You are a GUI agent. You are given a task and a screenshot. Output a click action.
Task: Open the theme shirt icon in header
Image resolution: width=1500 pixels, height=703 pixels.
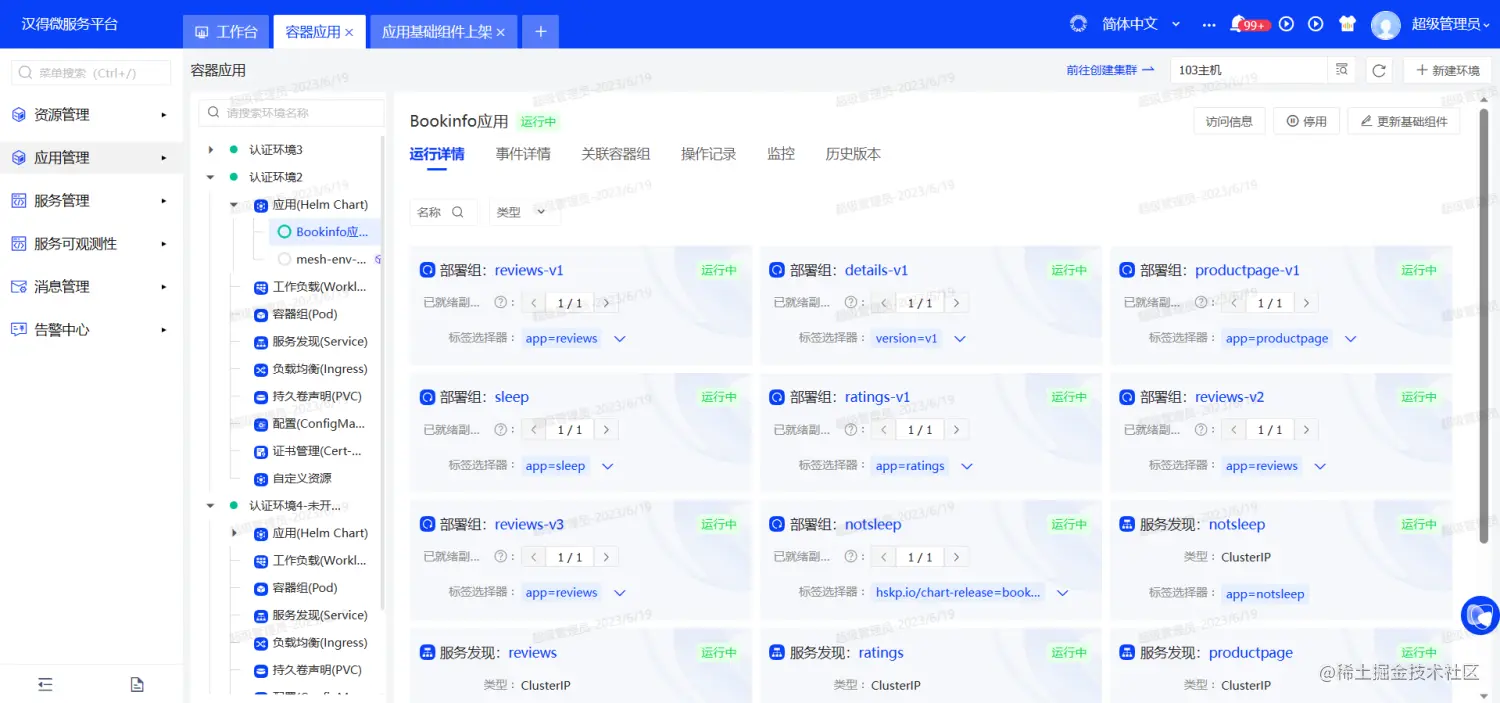coord(1347,24)
